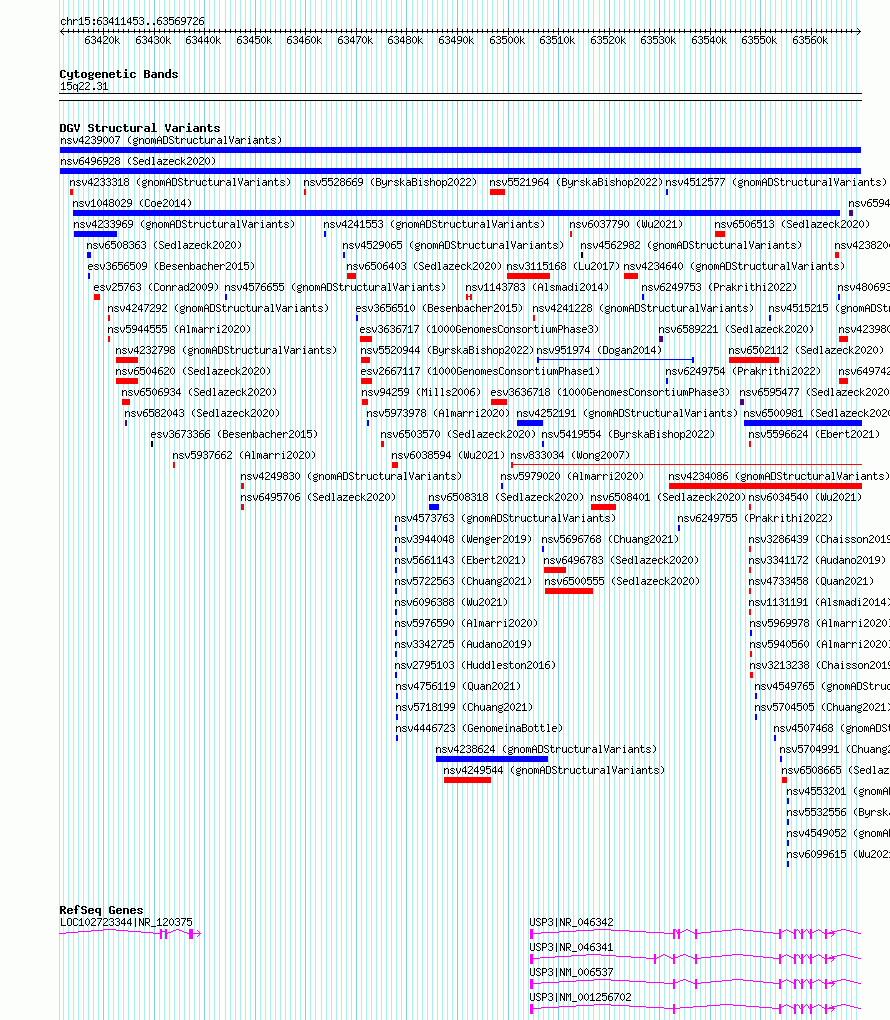Open the nsv3944048 (Wenger2019) label
Image resolution: width=890 pixels, height=1020 pixels.
[463, 540]
